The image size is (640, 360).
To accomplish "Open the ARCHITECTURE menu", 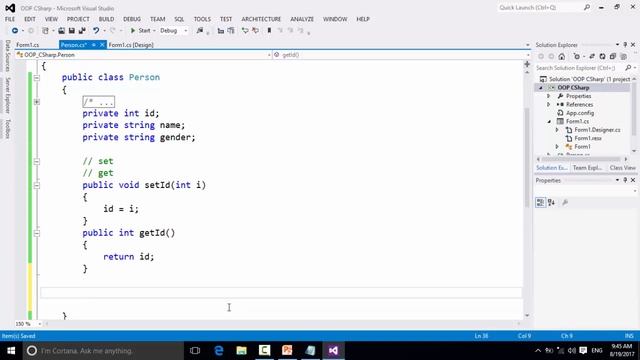I will click(261, 19).
